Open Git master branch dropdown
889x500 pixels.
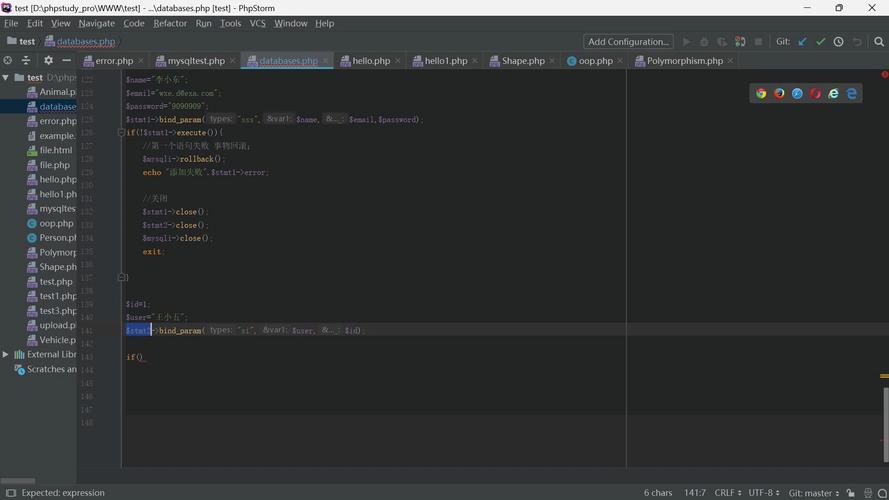click(x=814, y=493)
